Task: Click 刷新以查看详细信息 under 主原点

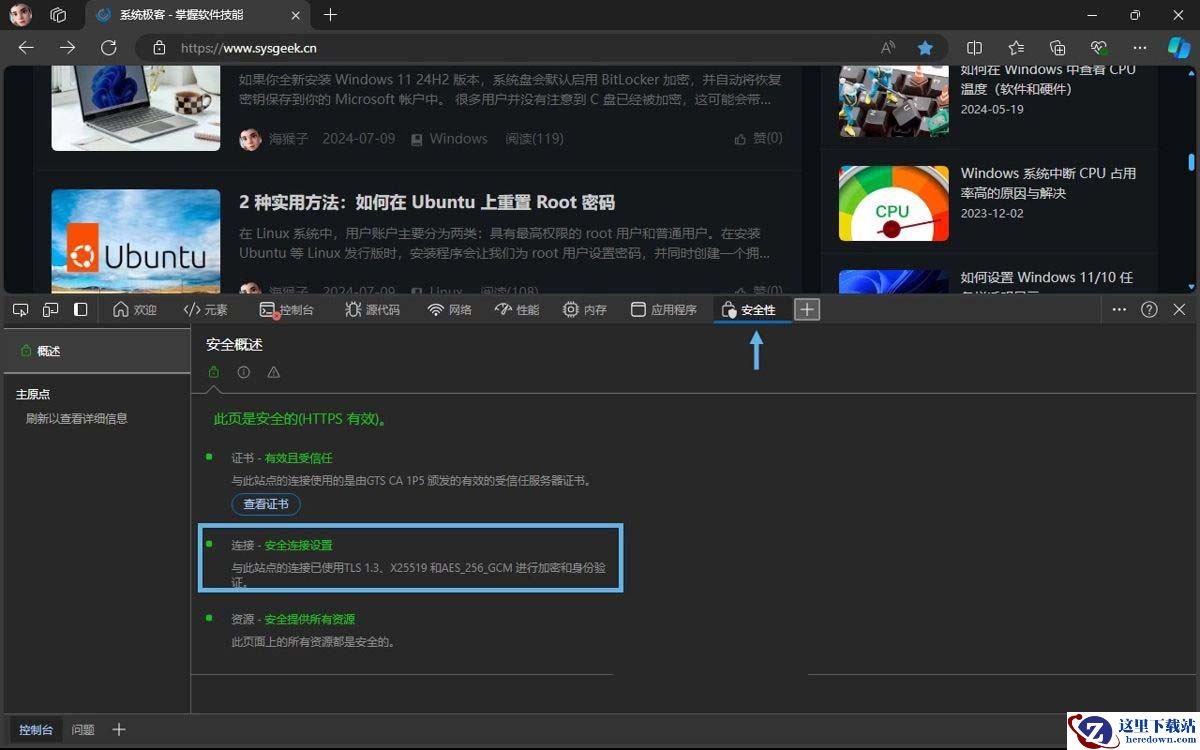Action: click(77, 418)
